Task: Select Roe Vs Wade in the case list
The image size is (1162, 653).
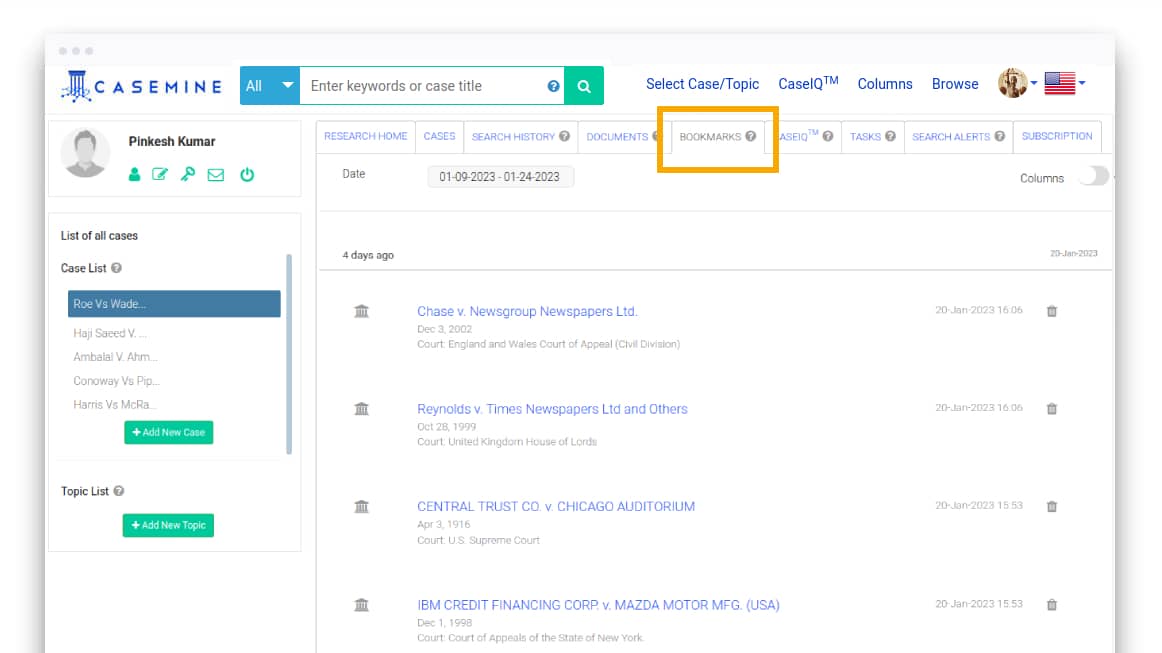Action: point(174,304)
